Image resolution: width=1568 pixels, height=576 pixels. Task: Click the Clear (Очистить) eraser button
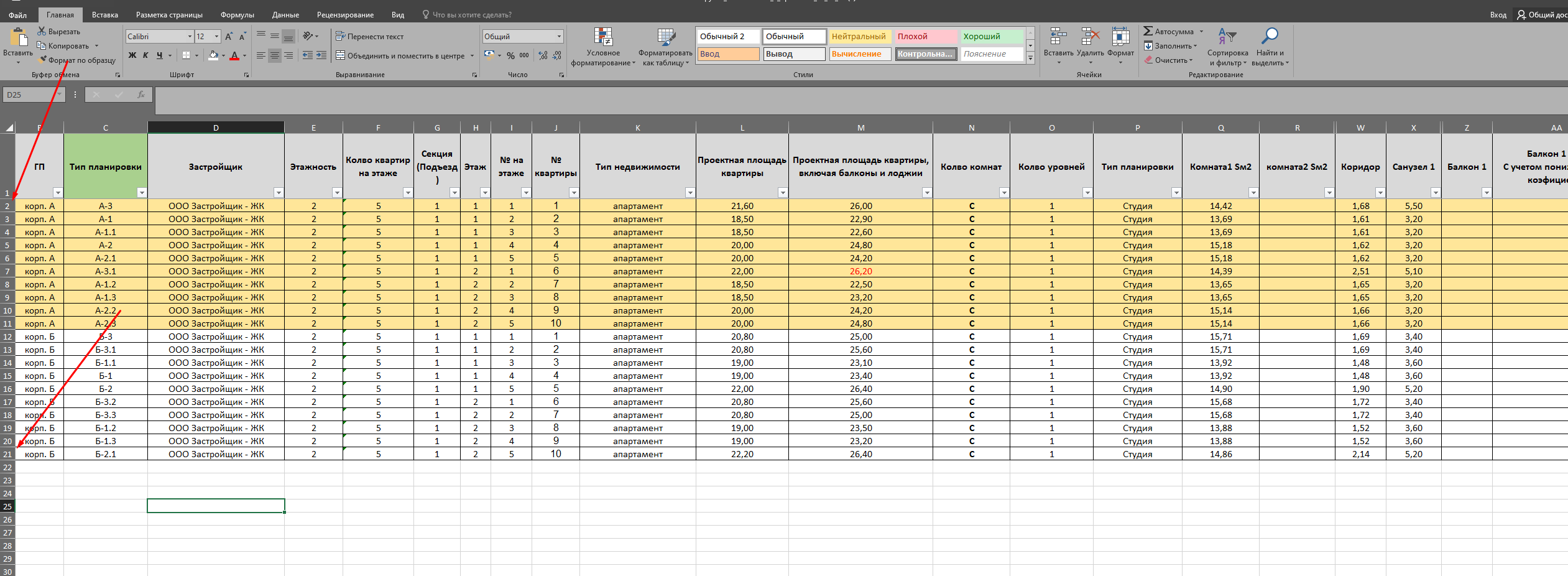click(x=1169, y=60)
